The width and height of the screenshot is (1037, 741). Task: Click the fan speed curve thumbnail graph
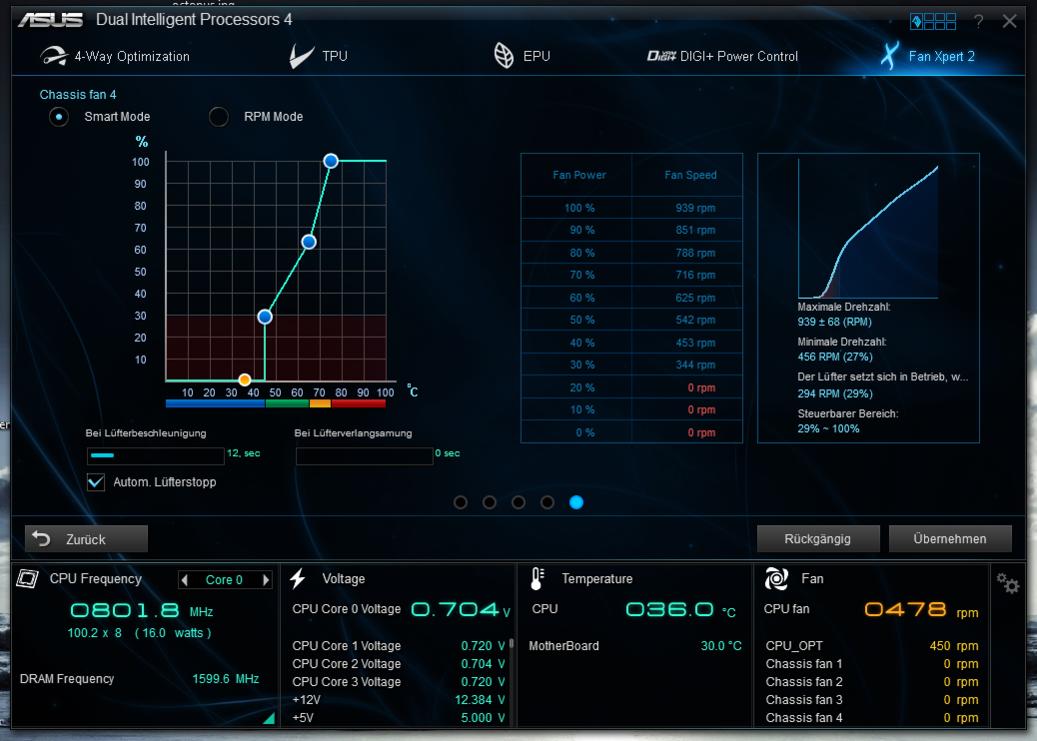(868, 229)
